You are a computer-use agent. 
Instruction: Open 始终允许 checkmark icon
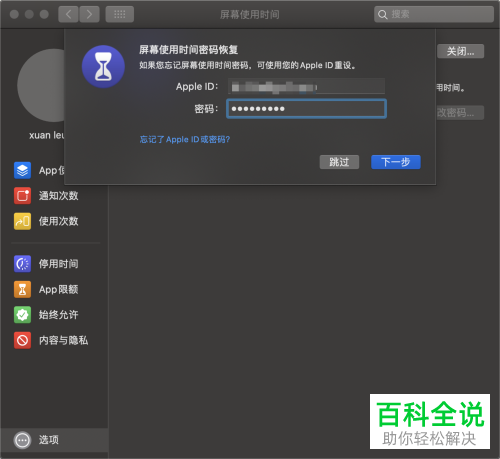point(22,315)
